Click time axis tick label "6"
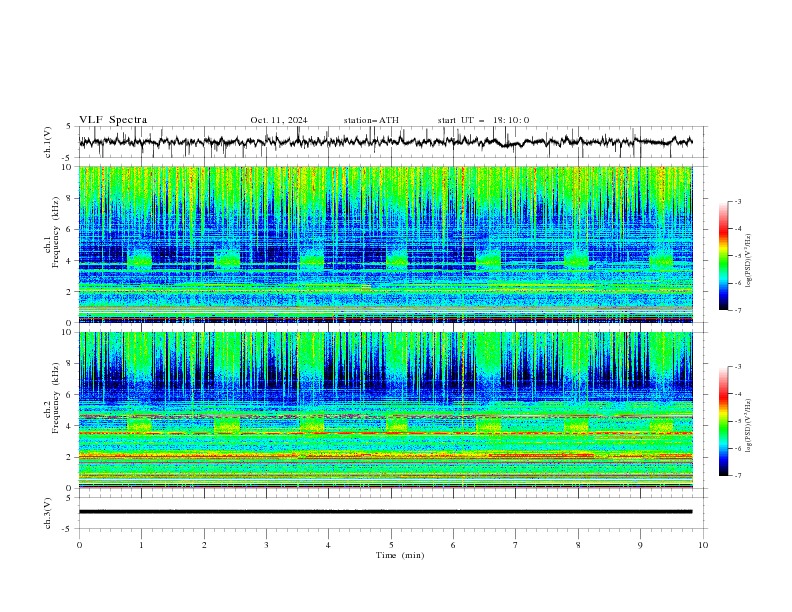This screenshot has height=612, width=792. coord(453,545)
